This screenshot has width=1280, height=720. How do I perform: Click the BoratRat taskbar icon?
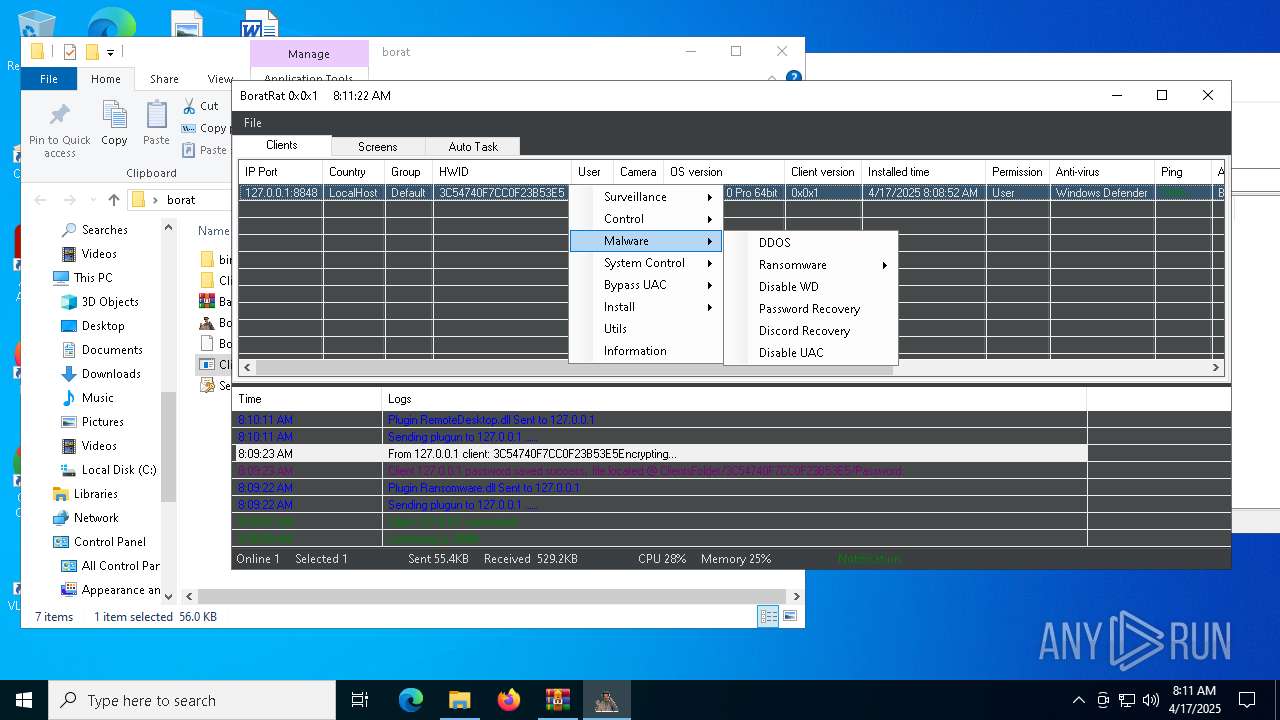[x=606, y=700]
